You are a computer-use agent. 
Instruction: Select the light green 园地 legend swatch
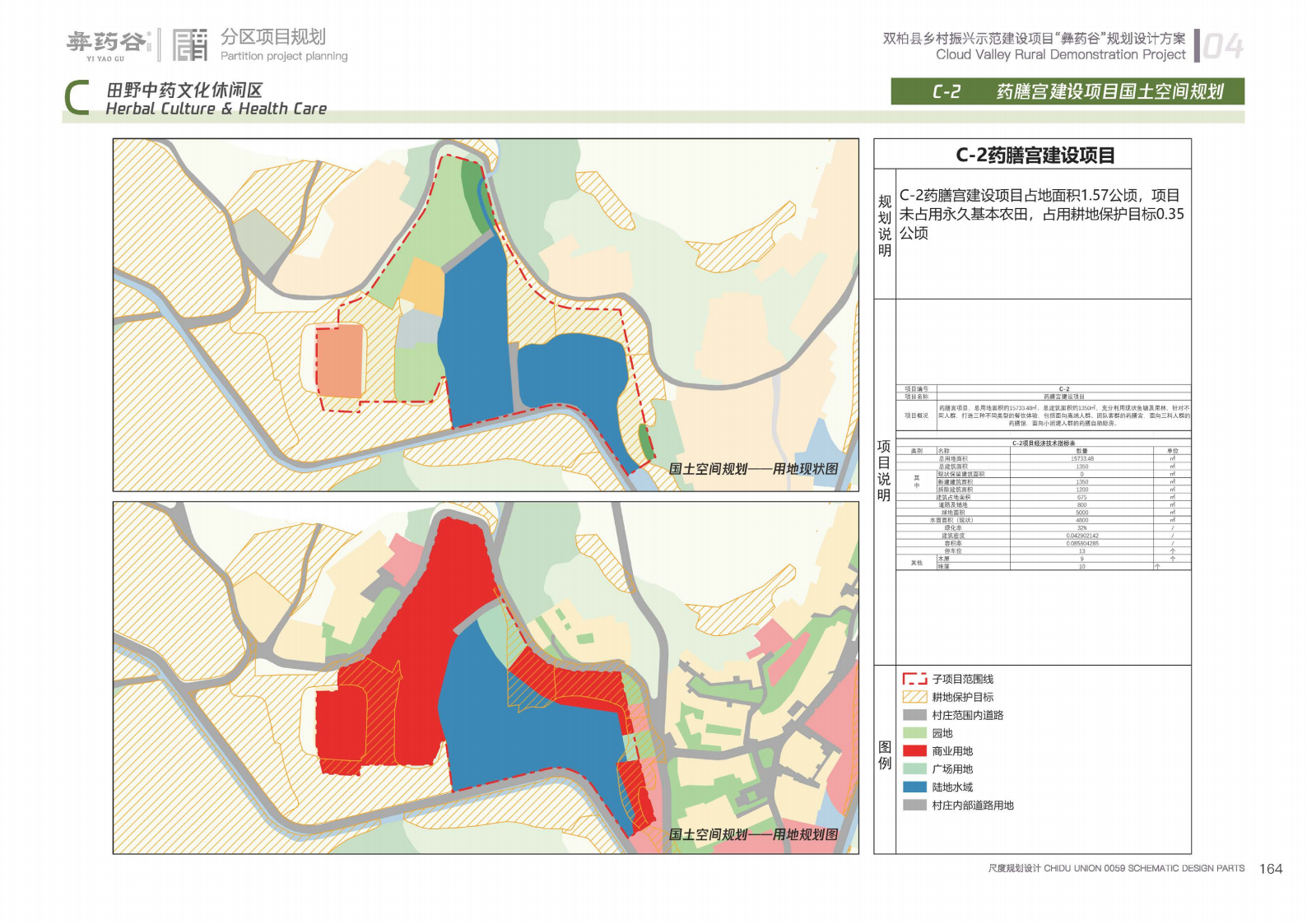(914, 732)
